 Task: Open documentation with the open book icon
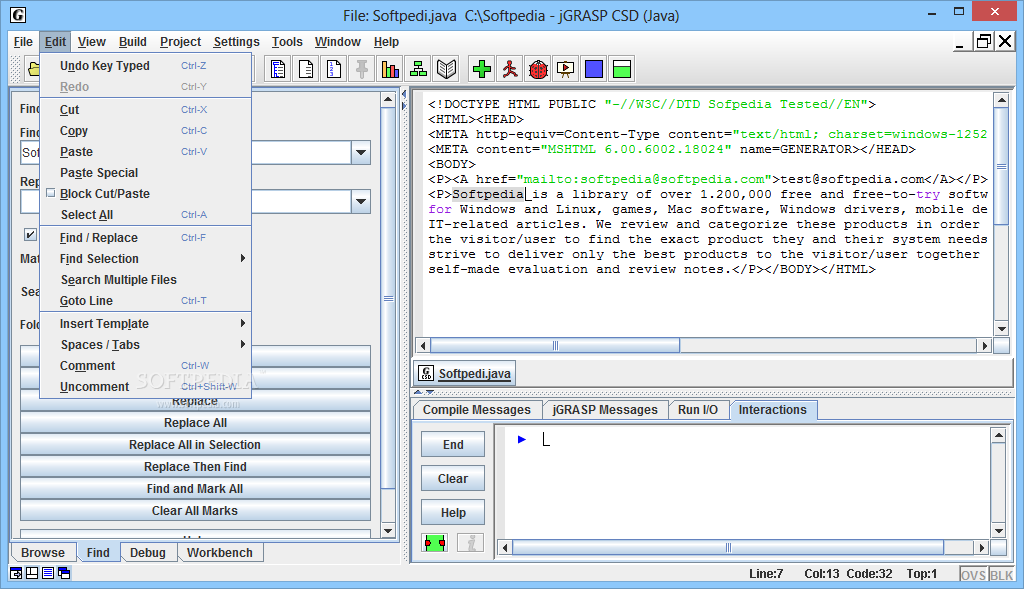pos(446,69)
